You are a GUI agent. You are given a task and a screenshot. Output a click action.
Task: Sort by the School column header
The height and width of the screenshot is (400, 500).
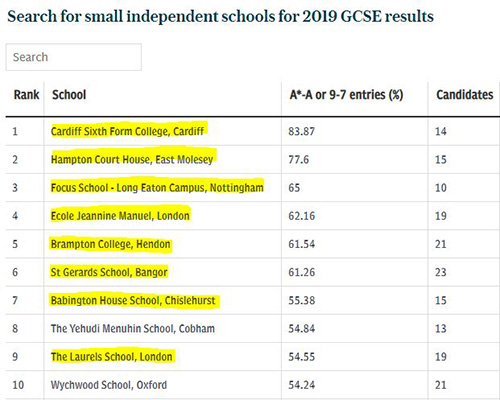click(69, 95)
